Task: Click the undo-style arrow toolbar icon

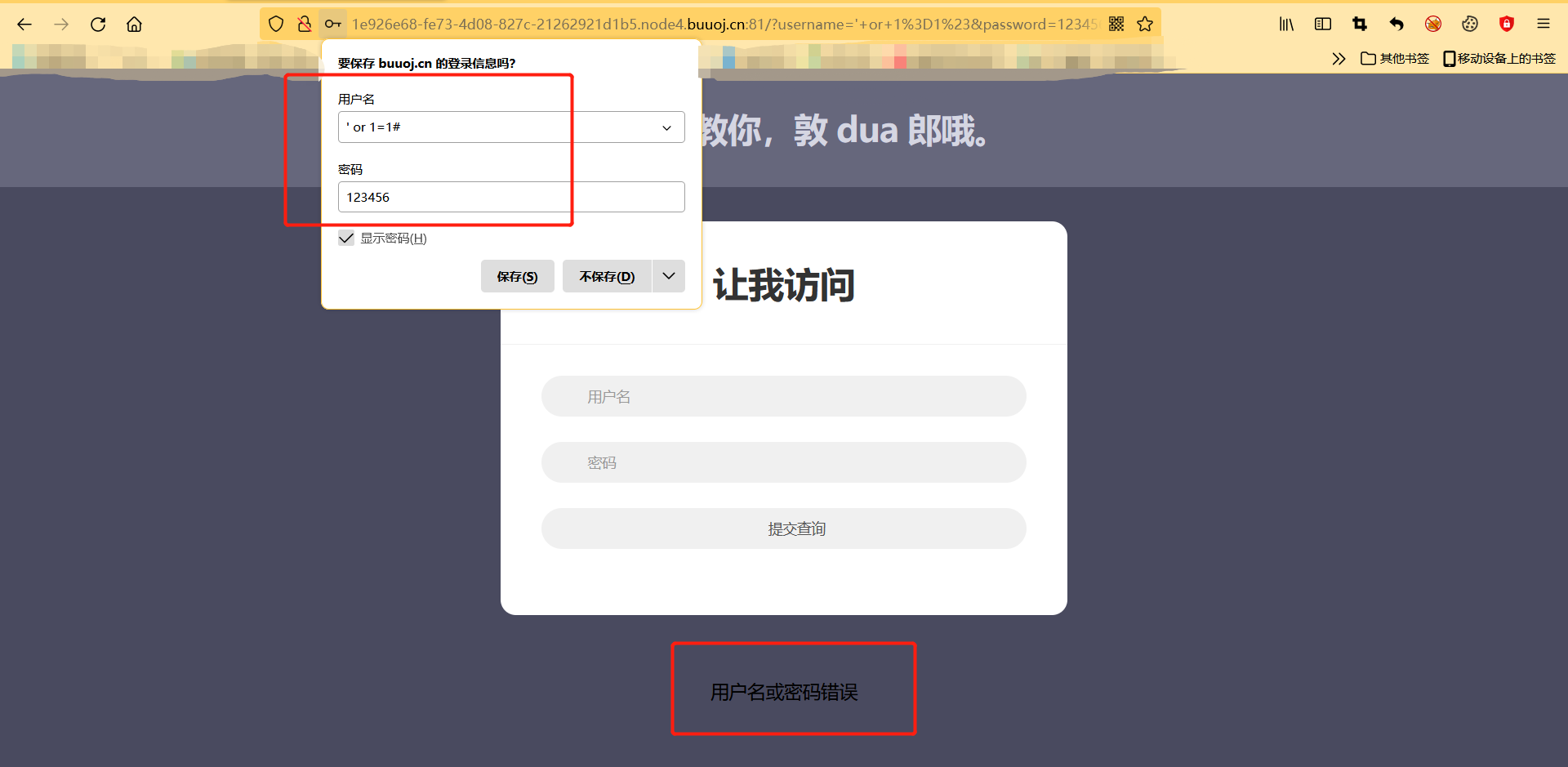Action: click(1396, 24)
